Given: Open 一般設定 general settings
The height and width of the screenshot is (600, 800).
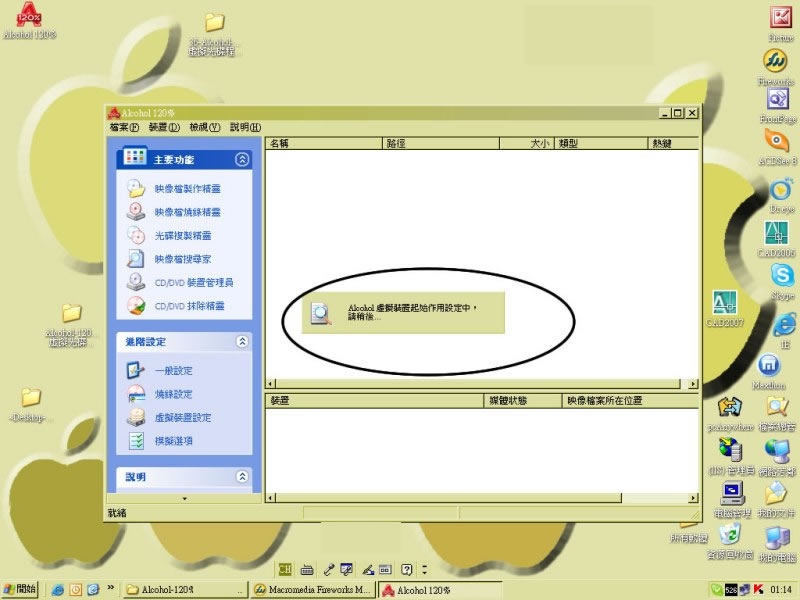Looking at the screenshot, I should 160,370.
